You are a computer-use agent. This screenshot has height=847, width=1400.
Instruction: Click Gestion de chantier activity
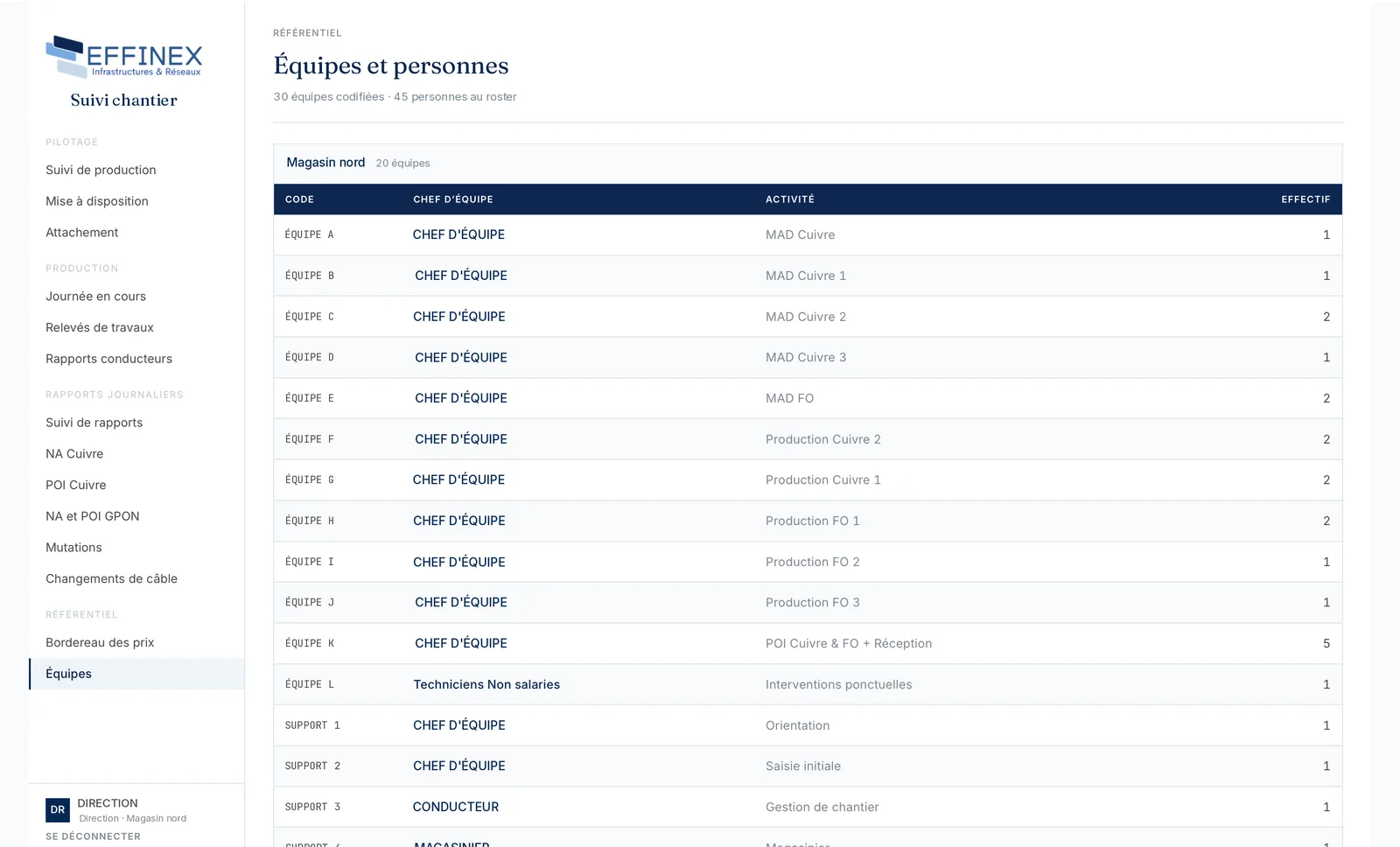[x=822, y=807]
